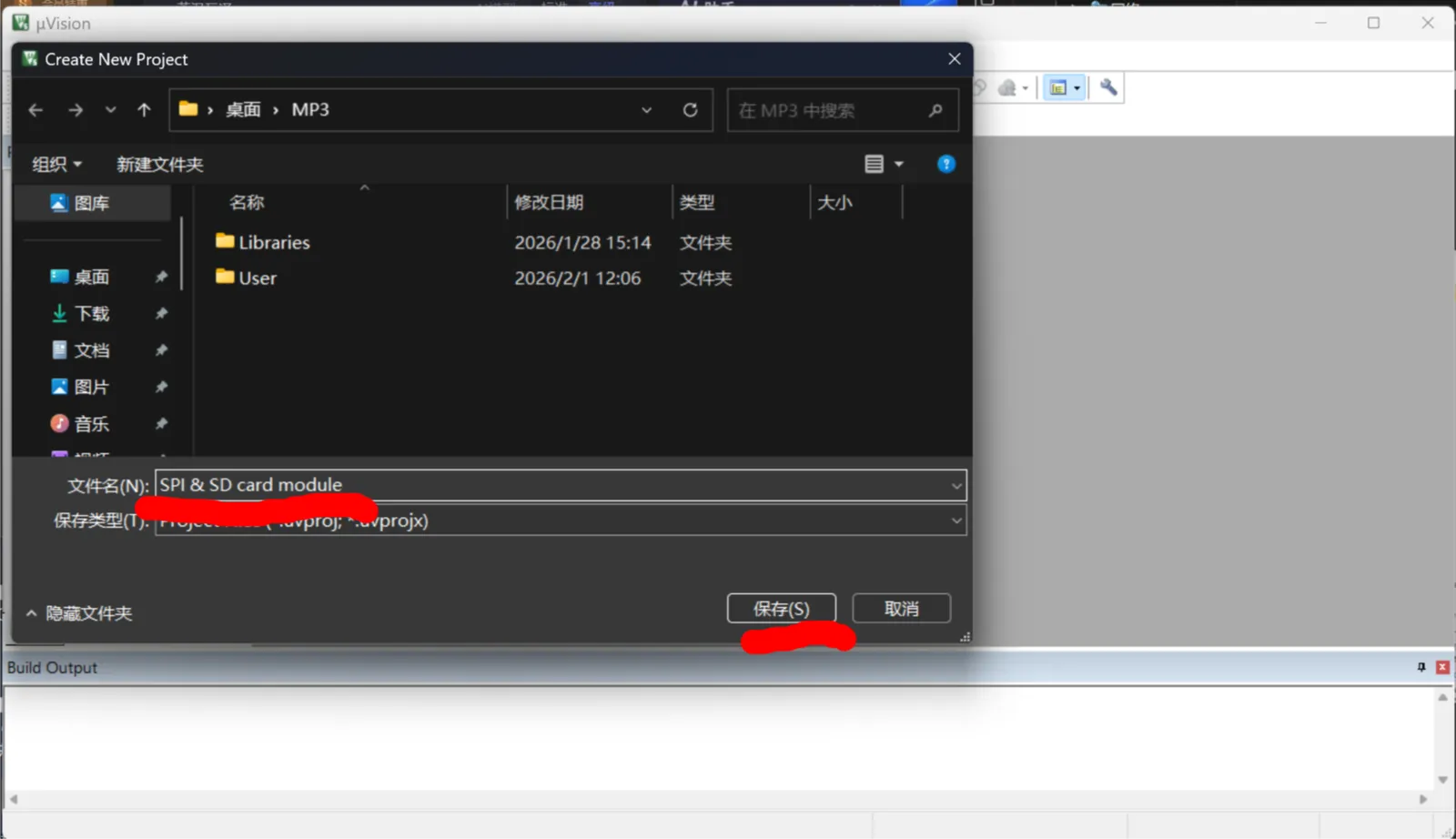Click 取消 to cancel the dialog

[902, 609]
